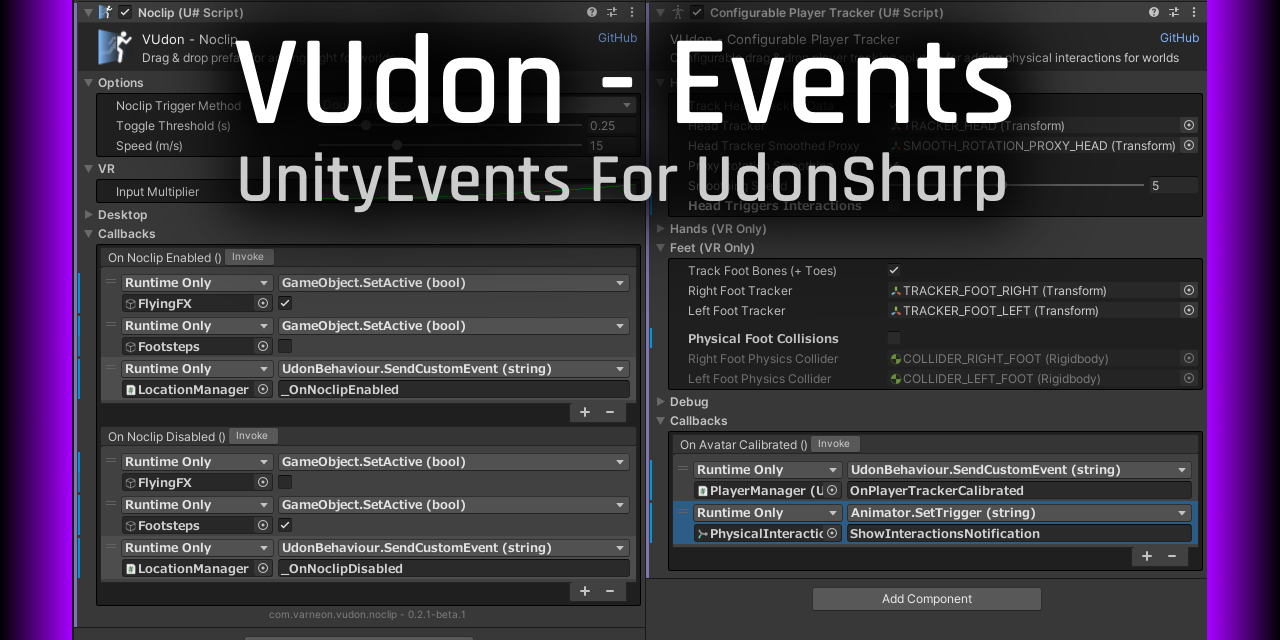Open the Configurable Player Tracker context menu

point(1193,12)
